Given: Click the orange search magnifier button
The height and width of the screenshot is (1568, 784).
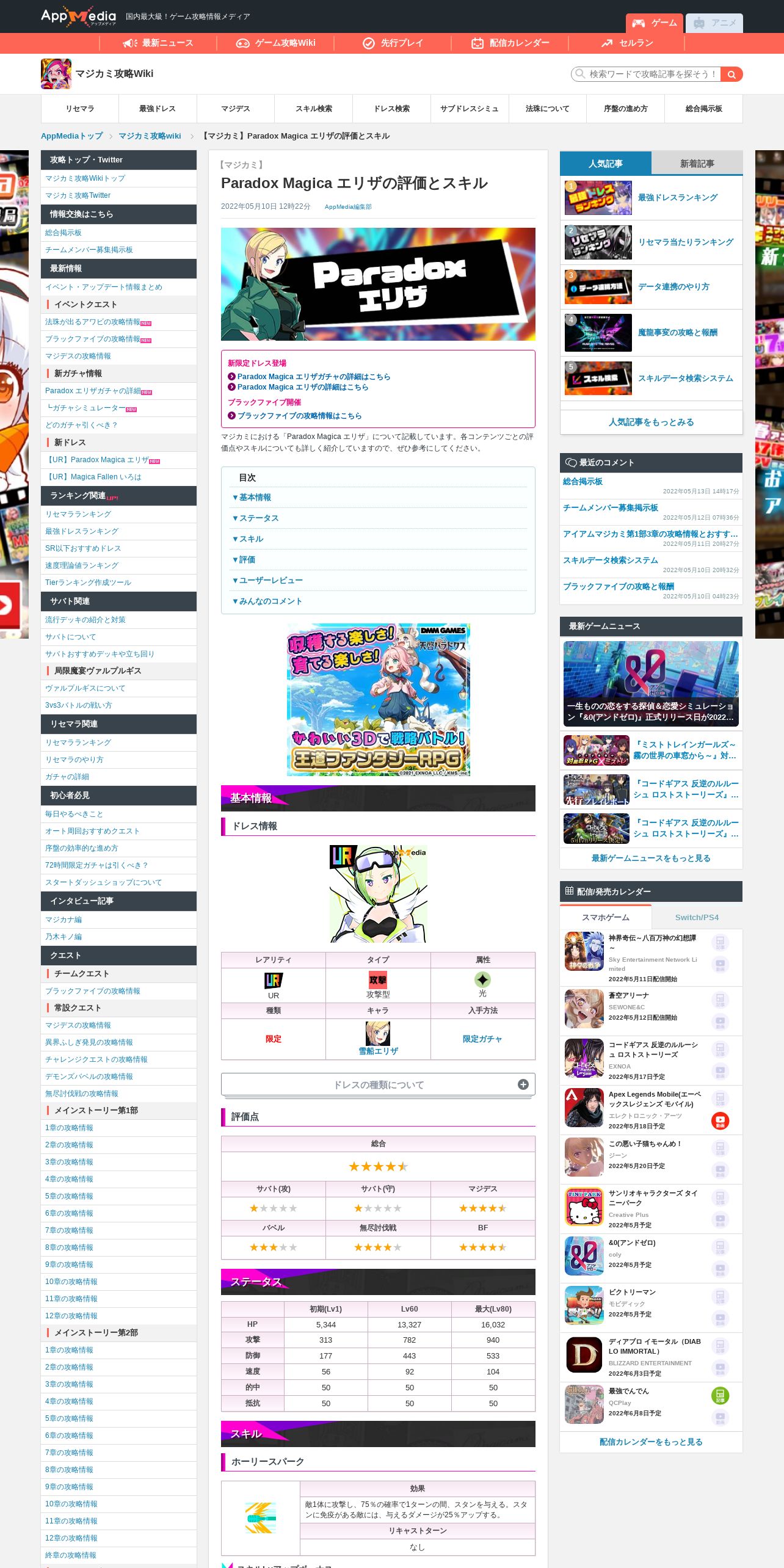Looking at the screenshot, I should [731, 74].
